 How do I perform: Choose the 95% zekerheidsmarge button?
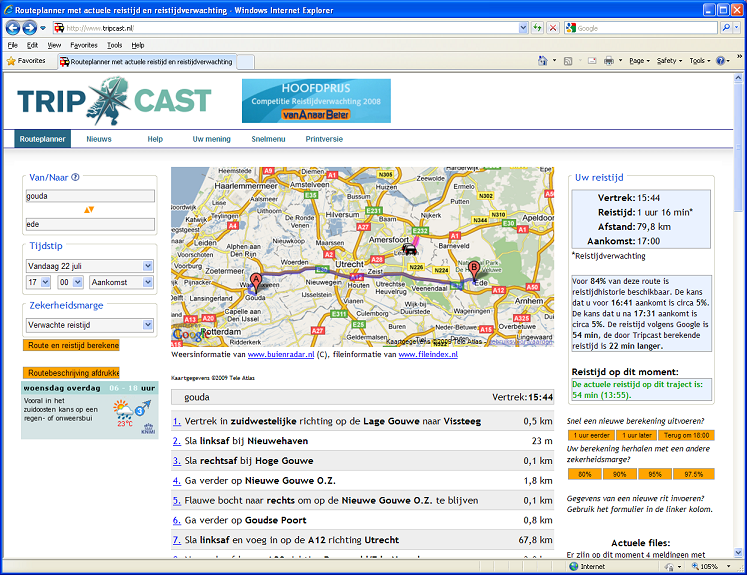tap(655, 474)
